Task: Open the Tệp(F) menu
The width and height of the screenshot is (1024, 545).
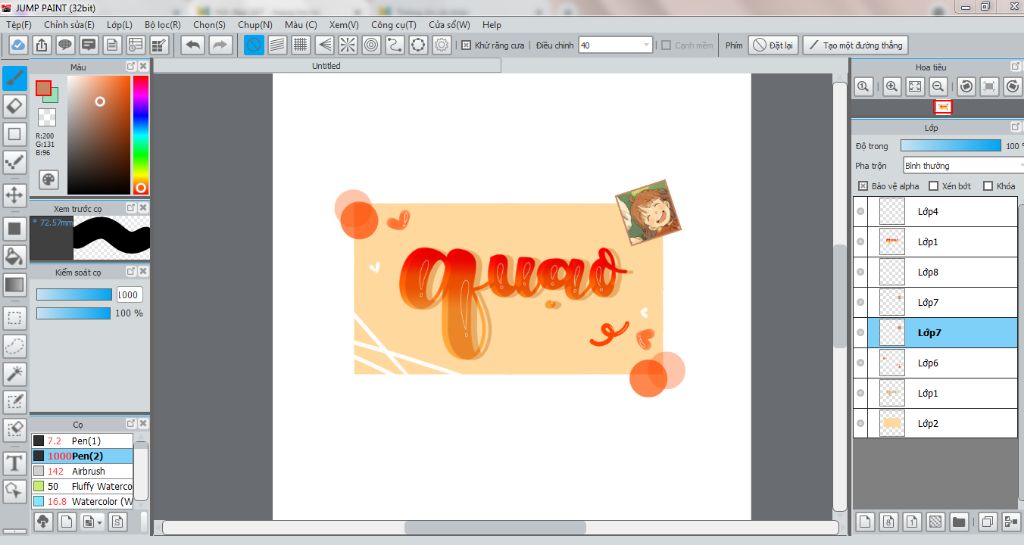Action: [19, 25]
